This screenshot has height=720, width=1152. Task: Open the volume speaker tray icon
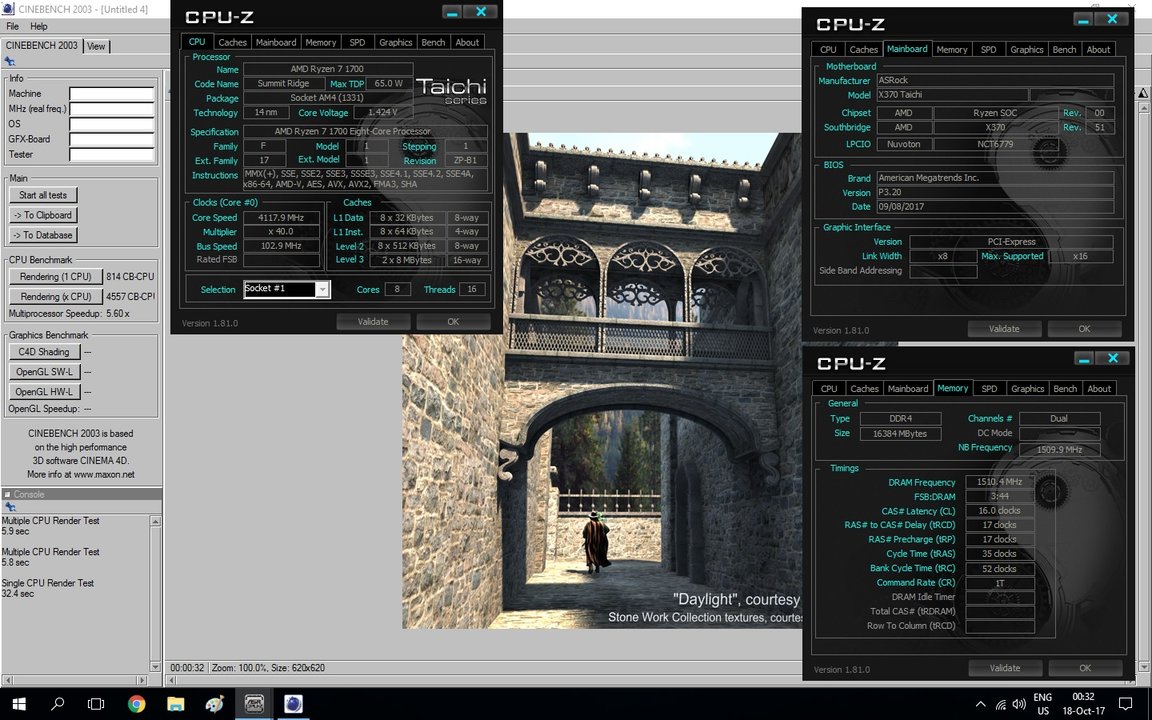pos(1018,705)
